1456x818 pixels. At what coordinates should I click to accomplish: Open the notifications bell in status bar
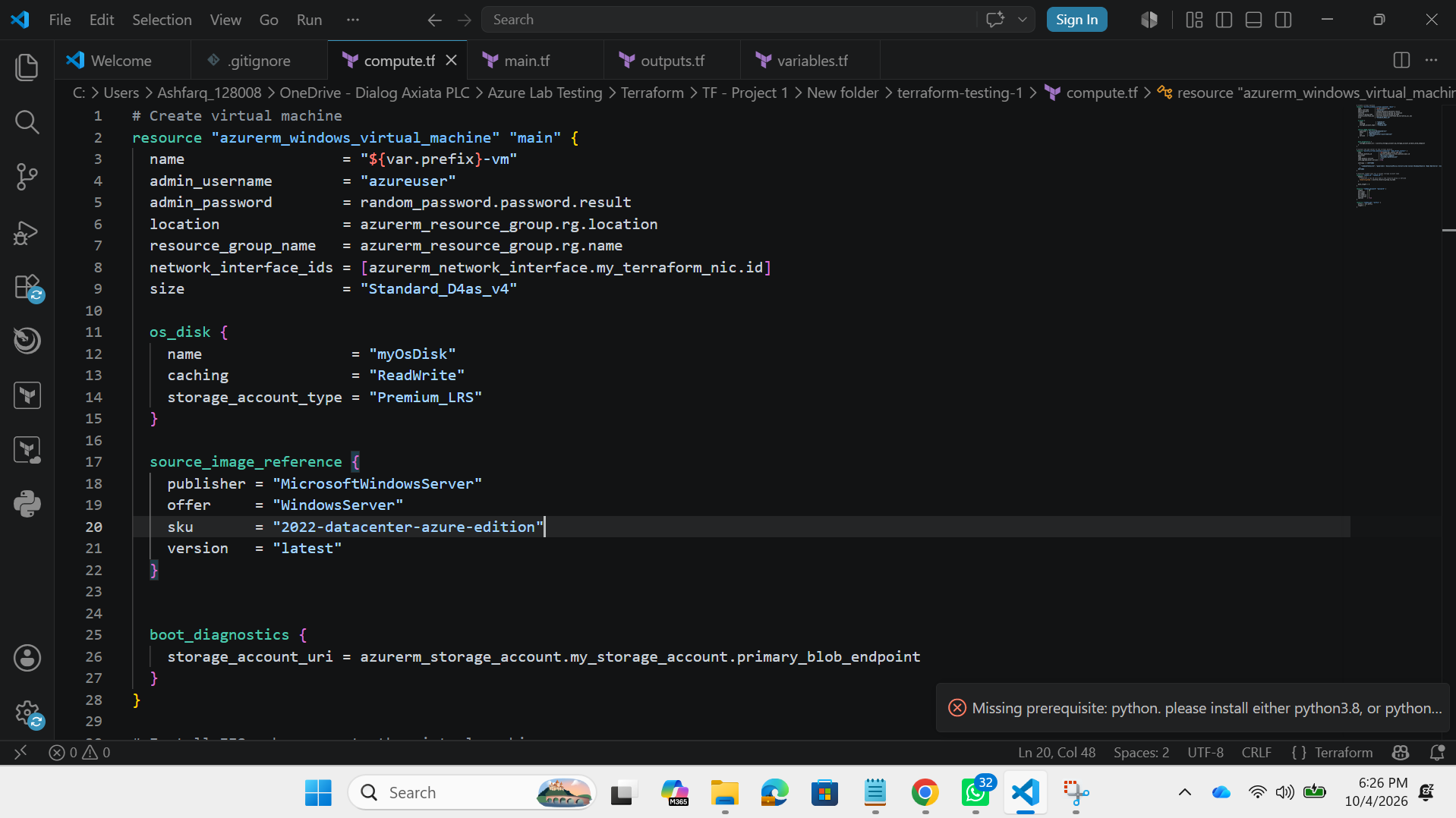pos(1436,752)
